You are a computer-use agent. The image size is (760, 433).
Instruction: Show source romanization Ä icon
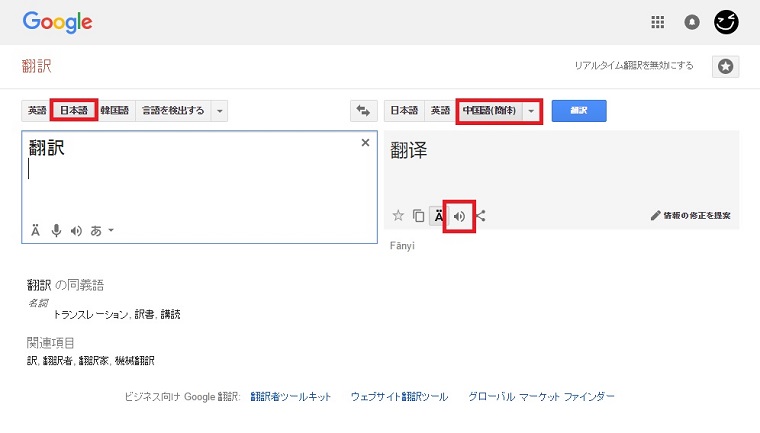pos(35,230)
